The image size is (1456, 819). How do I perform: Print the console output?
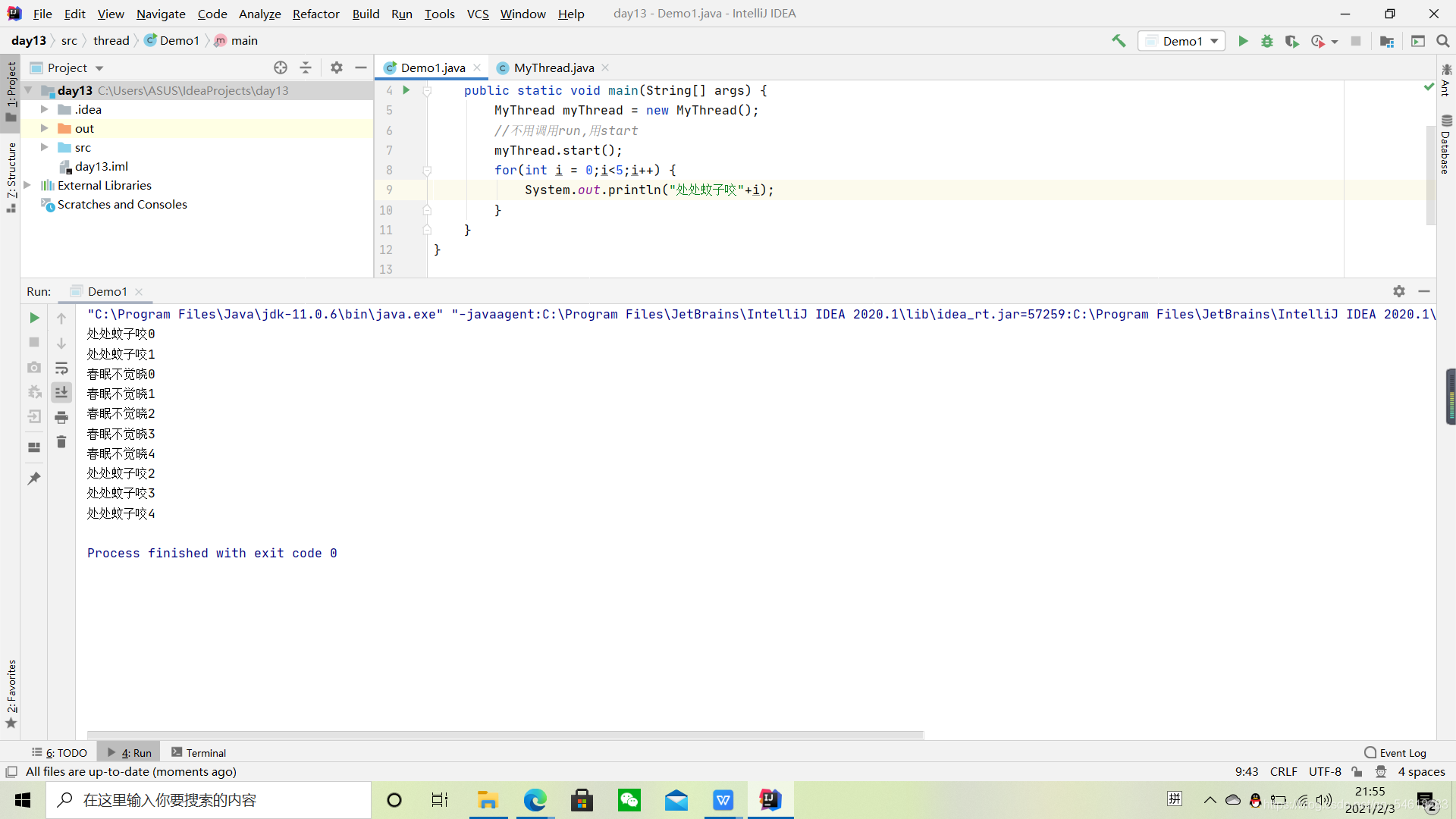[x=61, y=417]
